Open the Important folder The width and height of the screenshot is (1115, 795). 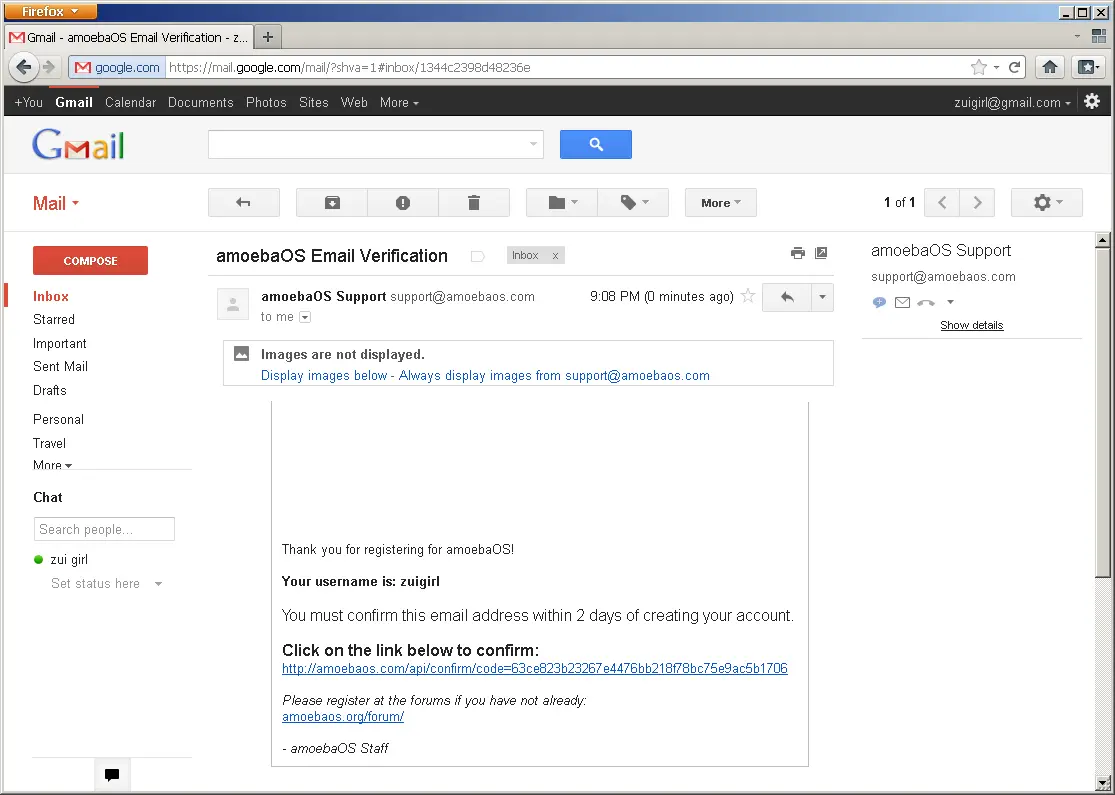pyautogui.click(x=60, y=343)
